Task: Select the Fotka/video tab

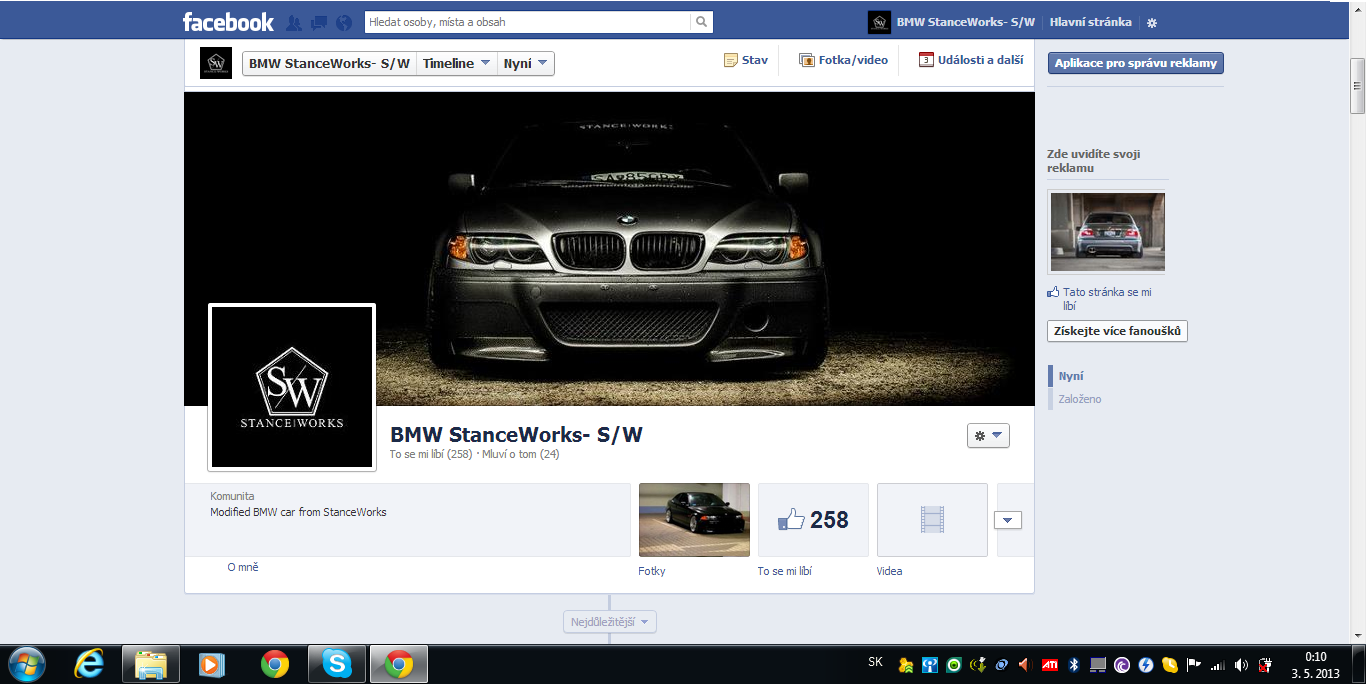Action: point(843,60)
